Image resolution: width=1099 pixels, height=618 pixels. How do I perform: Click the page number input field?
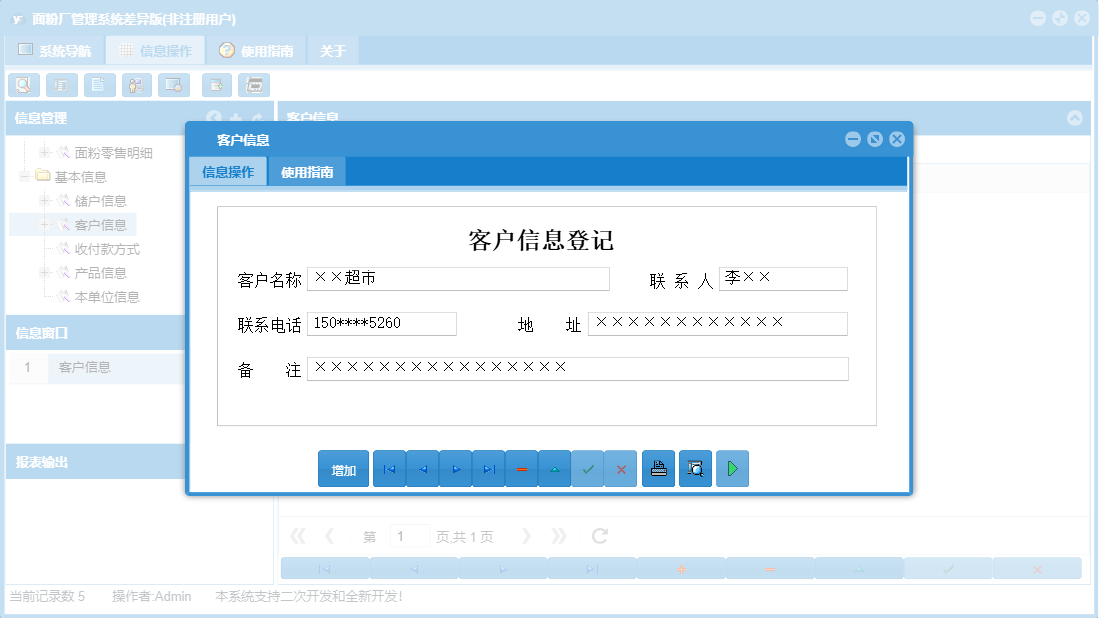pyautogui.click(x=409, y=535)
